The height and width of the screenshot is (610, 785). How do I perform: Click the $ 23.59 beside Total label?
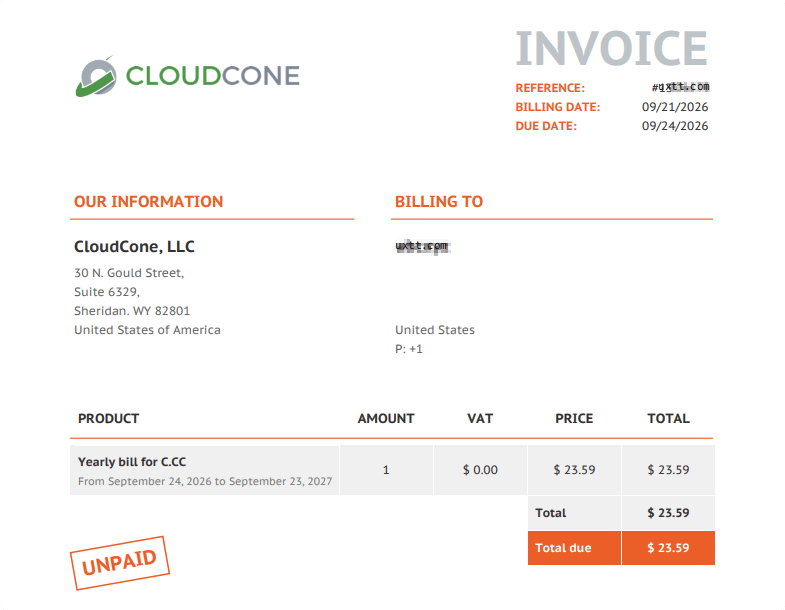coord(668,513)
